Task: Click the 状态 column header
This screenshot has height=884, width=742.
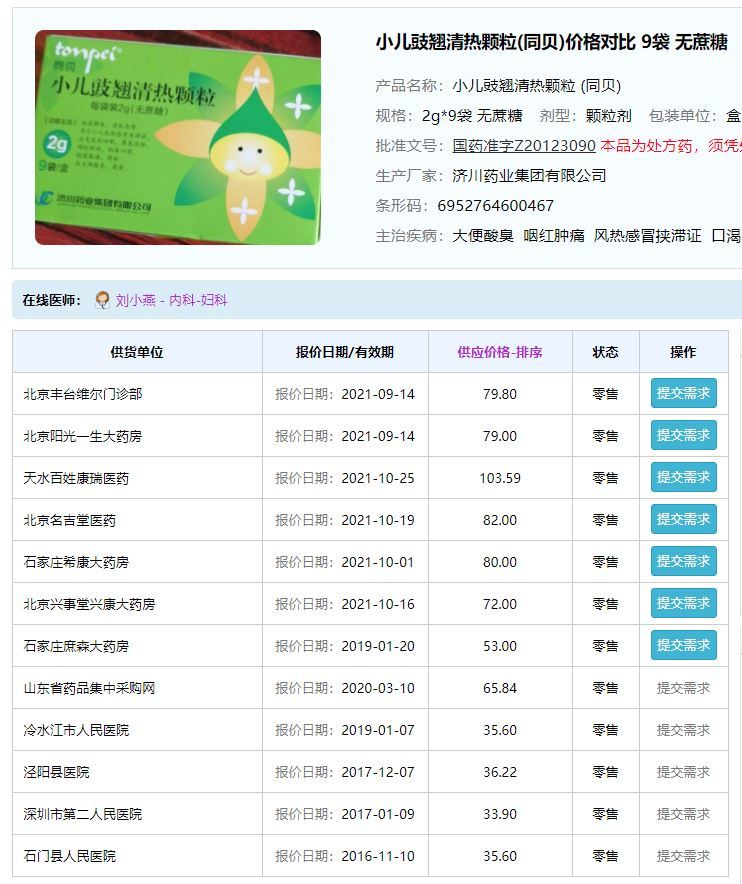Action: point(606,352)
